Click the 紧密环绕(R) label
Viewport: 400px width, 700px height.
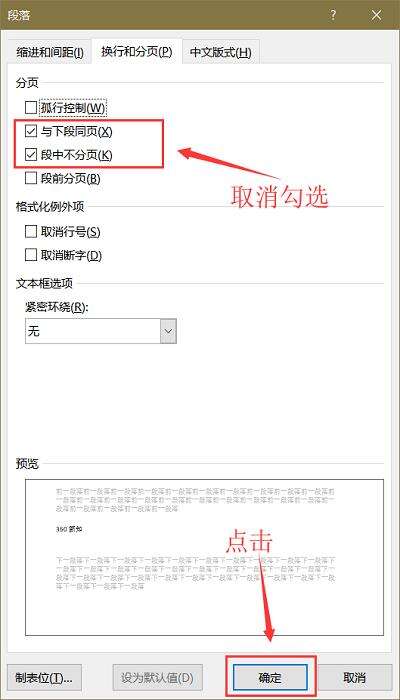[x=57, y=308]
